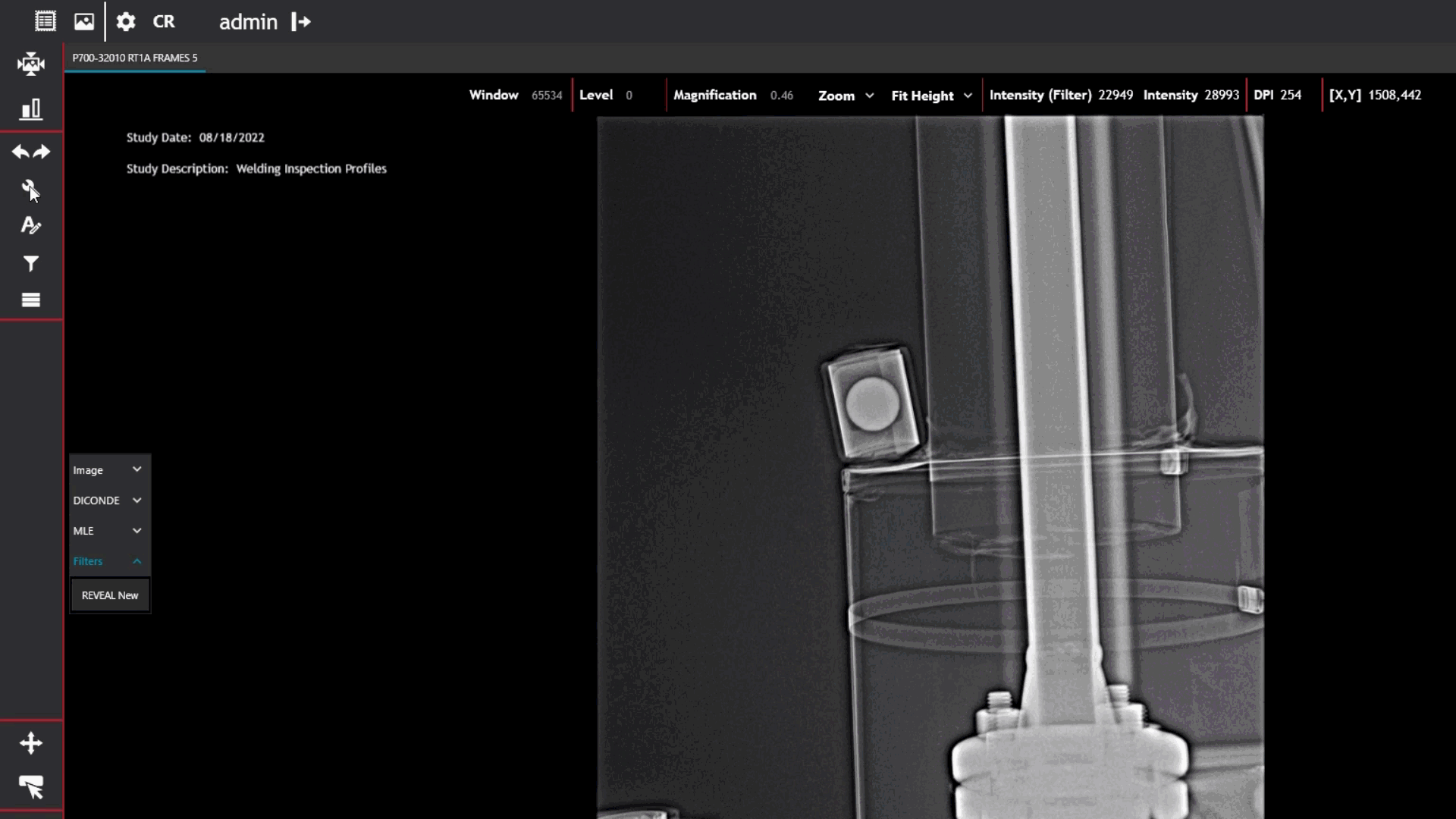Click the admin logout arrow

301,22
